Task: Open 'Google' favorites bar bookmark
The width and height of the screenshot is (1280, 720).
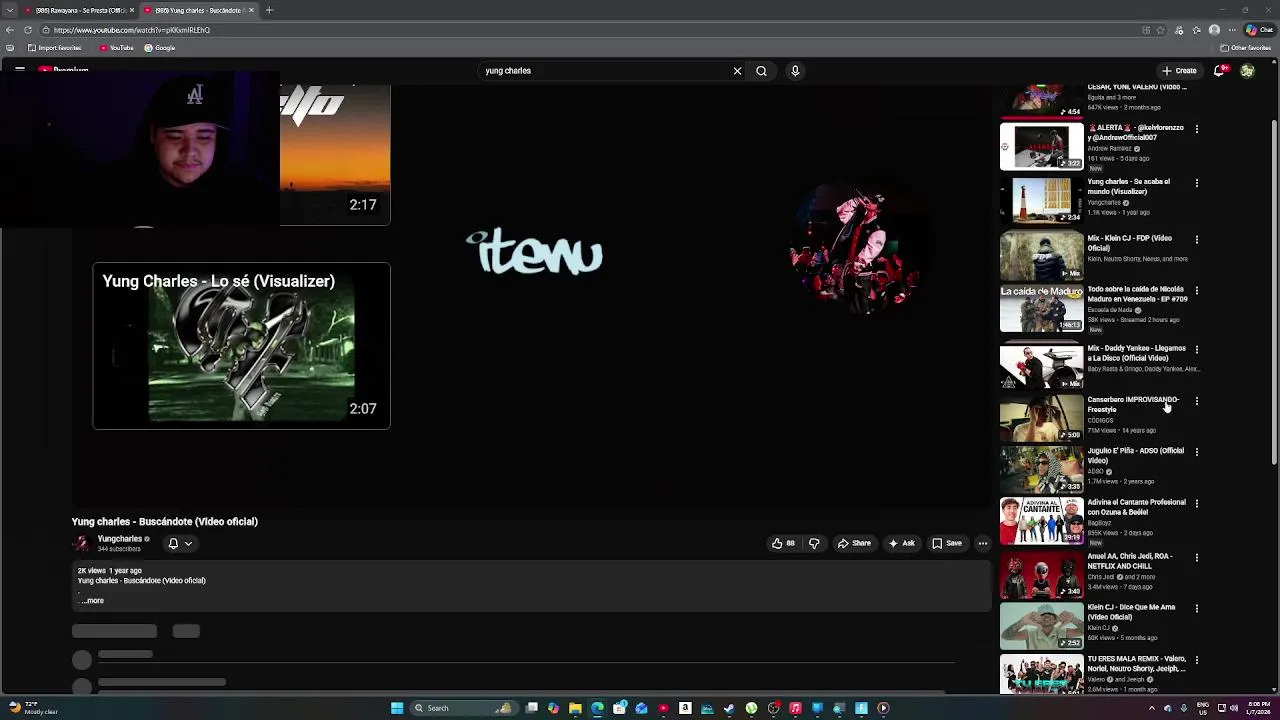Action: click(160, 48)
